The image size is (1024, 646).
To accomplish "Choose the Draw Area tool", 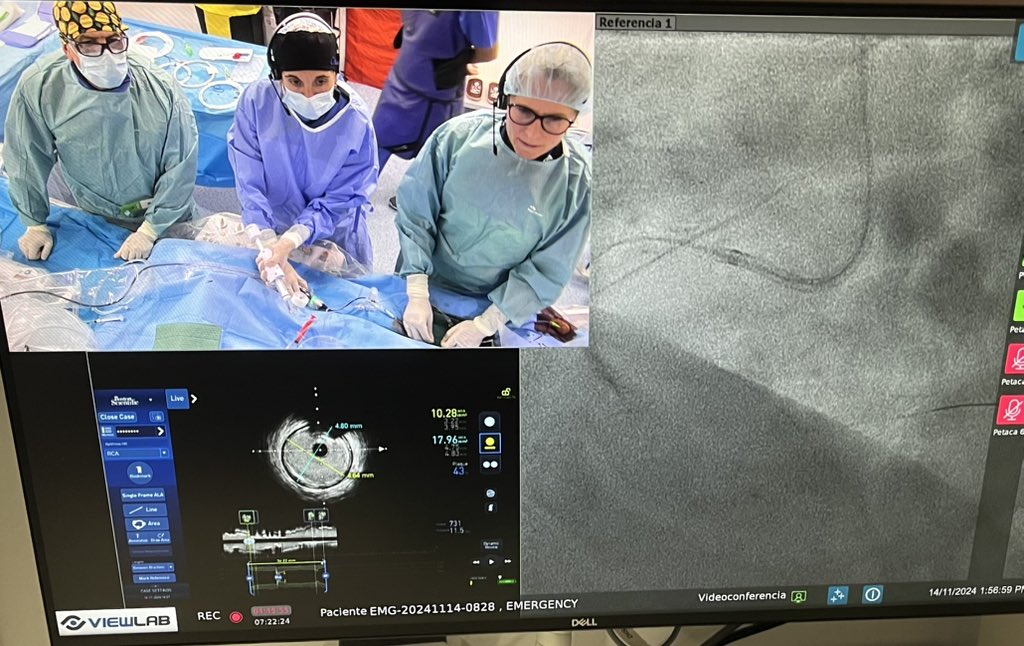I will pos(161,537).
